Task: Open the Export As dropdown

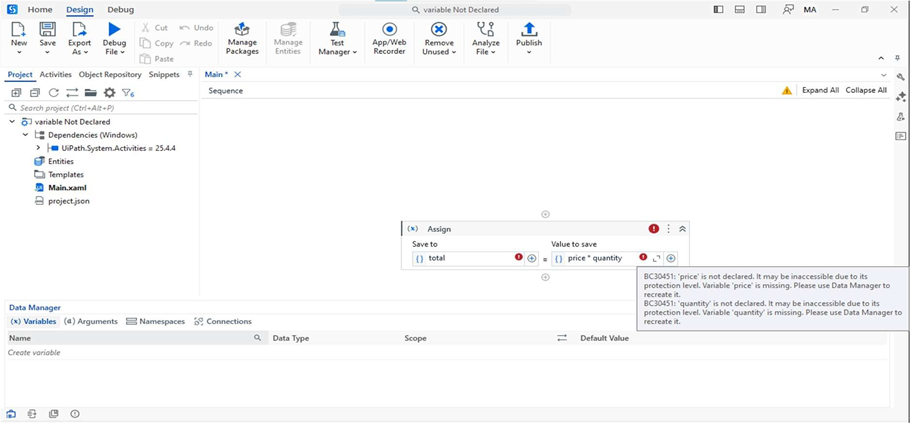Action: tap(79, 39)
